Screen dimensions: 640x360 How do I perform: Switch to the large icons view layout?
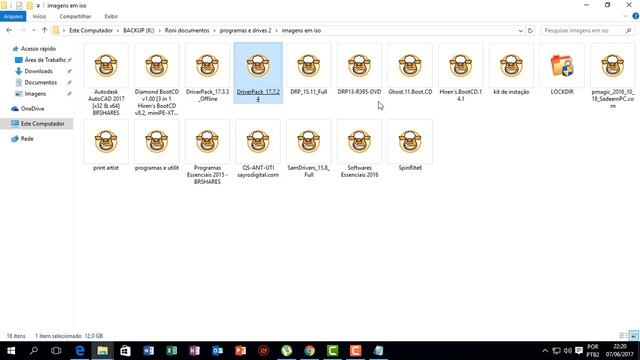coord(633,336)
